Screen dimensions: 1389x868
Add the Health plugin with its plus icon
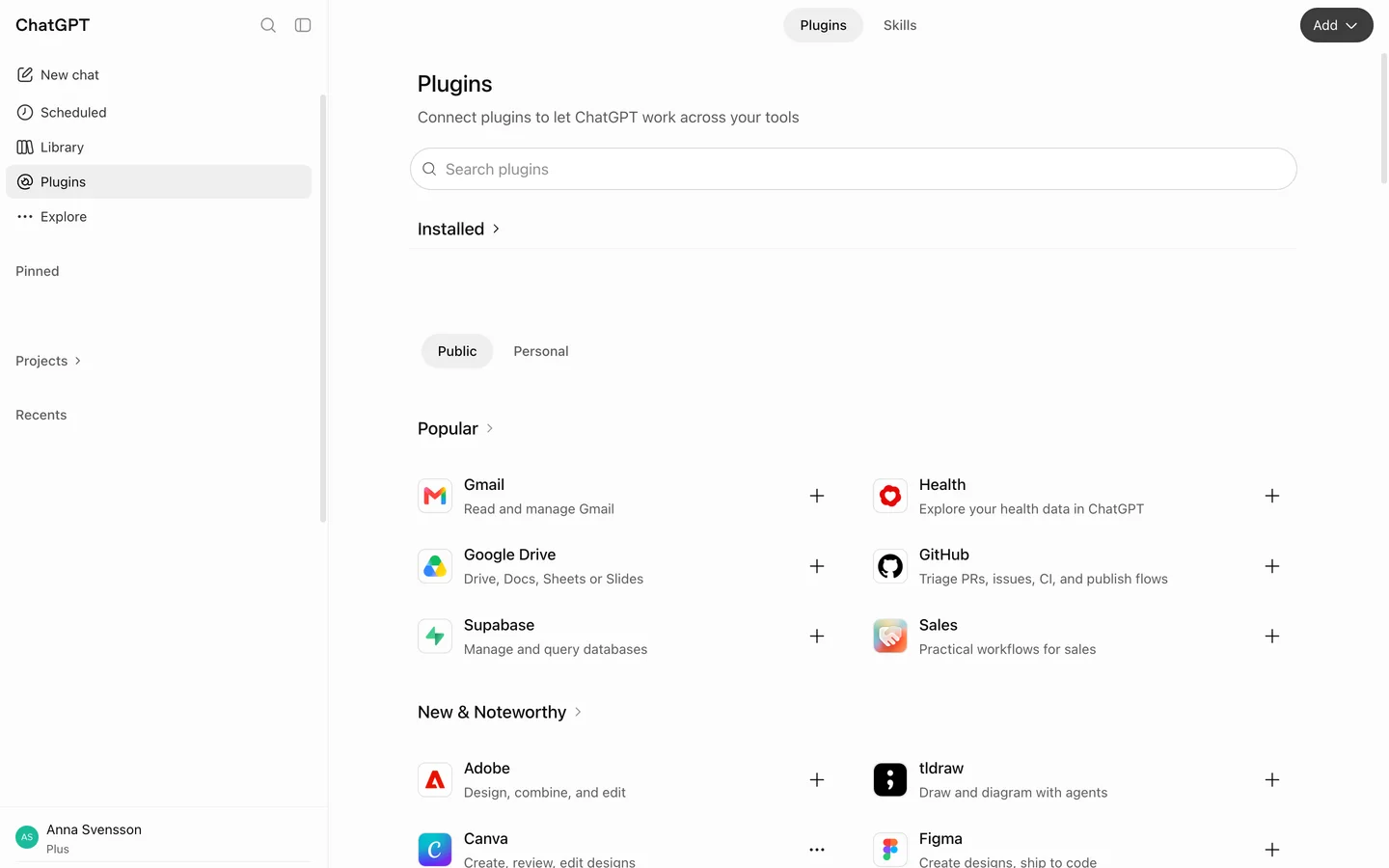point(1272,496)
